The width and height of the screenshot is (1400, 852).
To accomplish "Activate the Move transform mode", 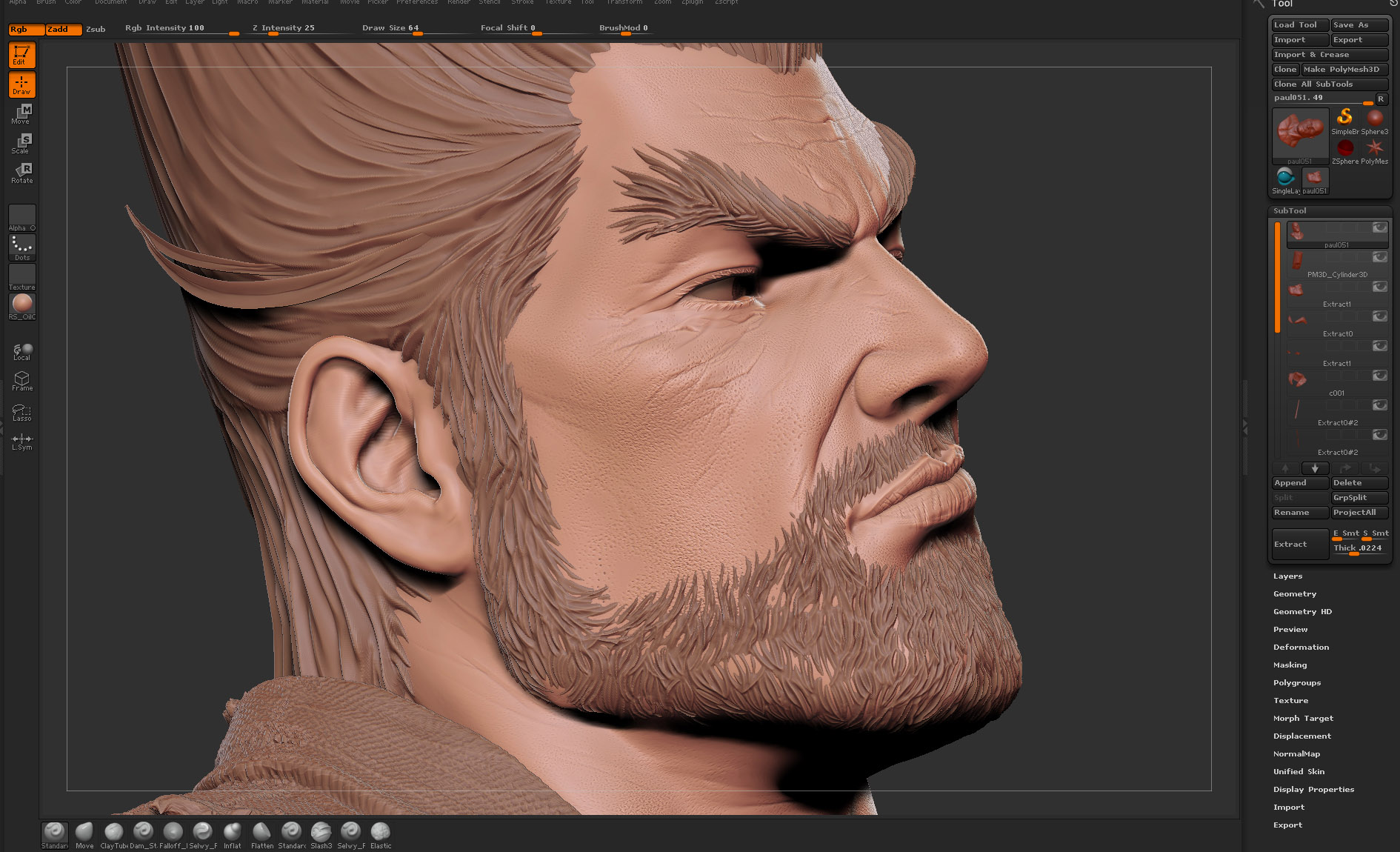I will click(22, 114).
